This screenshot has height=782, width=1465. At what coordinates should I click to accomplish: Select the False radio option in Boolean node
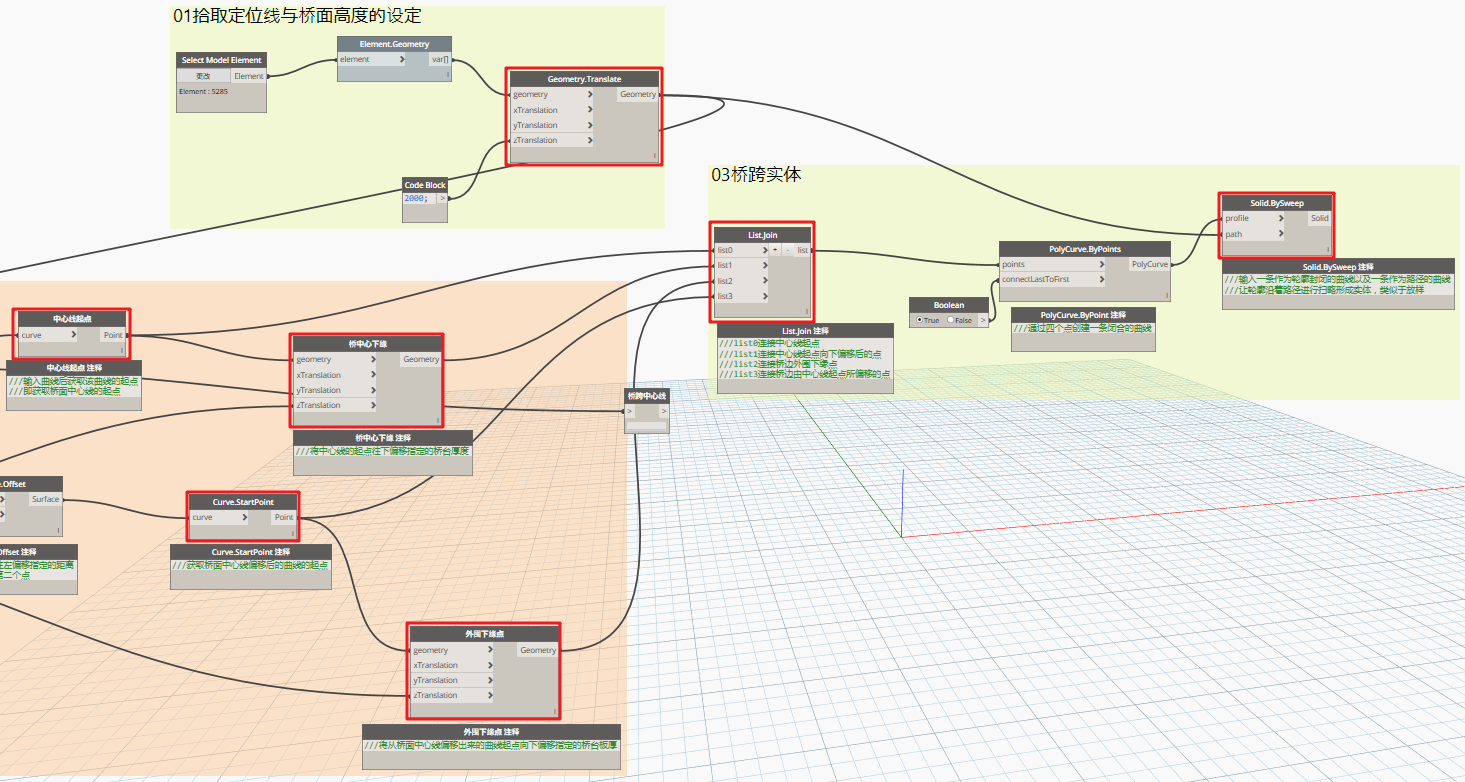(x=960, y=320)
